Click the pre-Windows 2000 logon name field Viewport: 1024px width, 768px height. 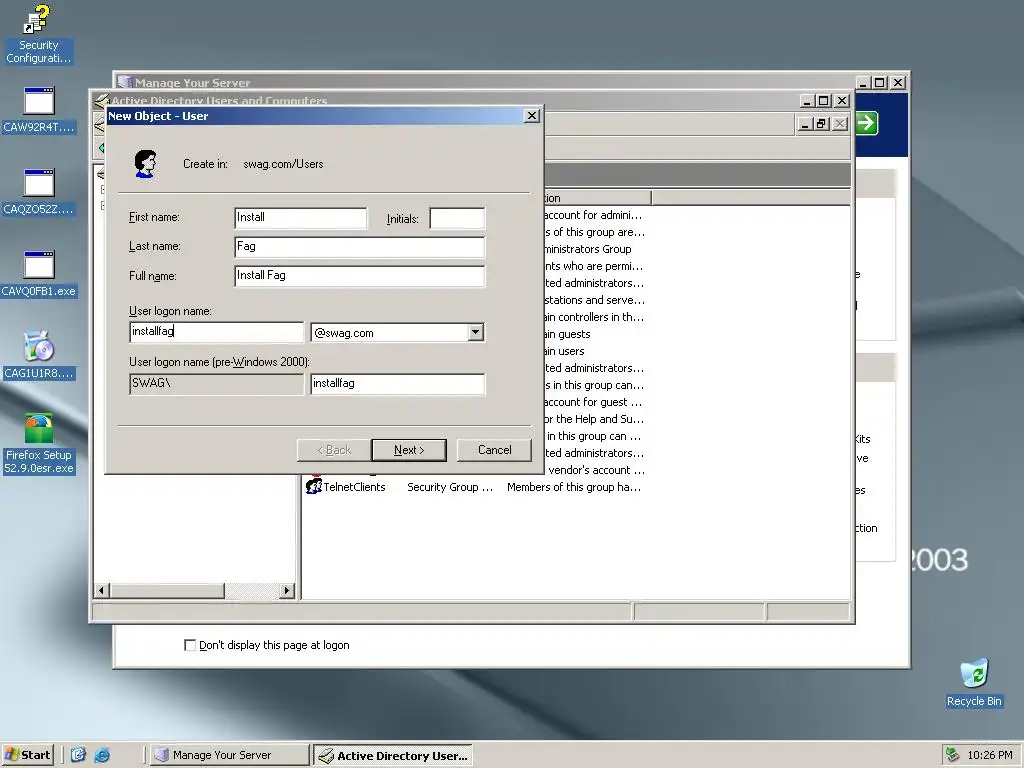click(x=398, y=384)
